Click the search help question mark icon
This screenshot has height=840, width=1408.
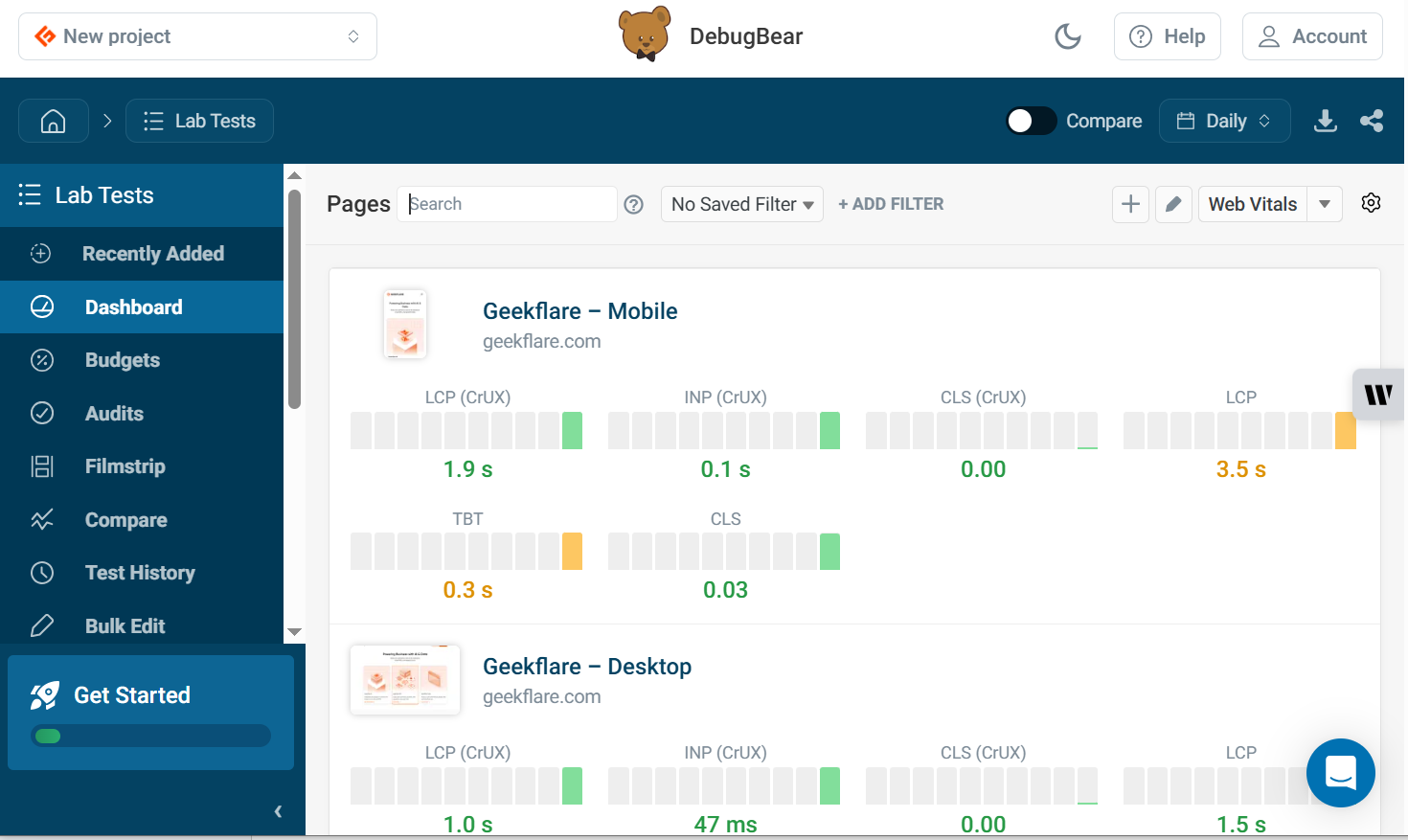(634, 204)
